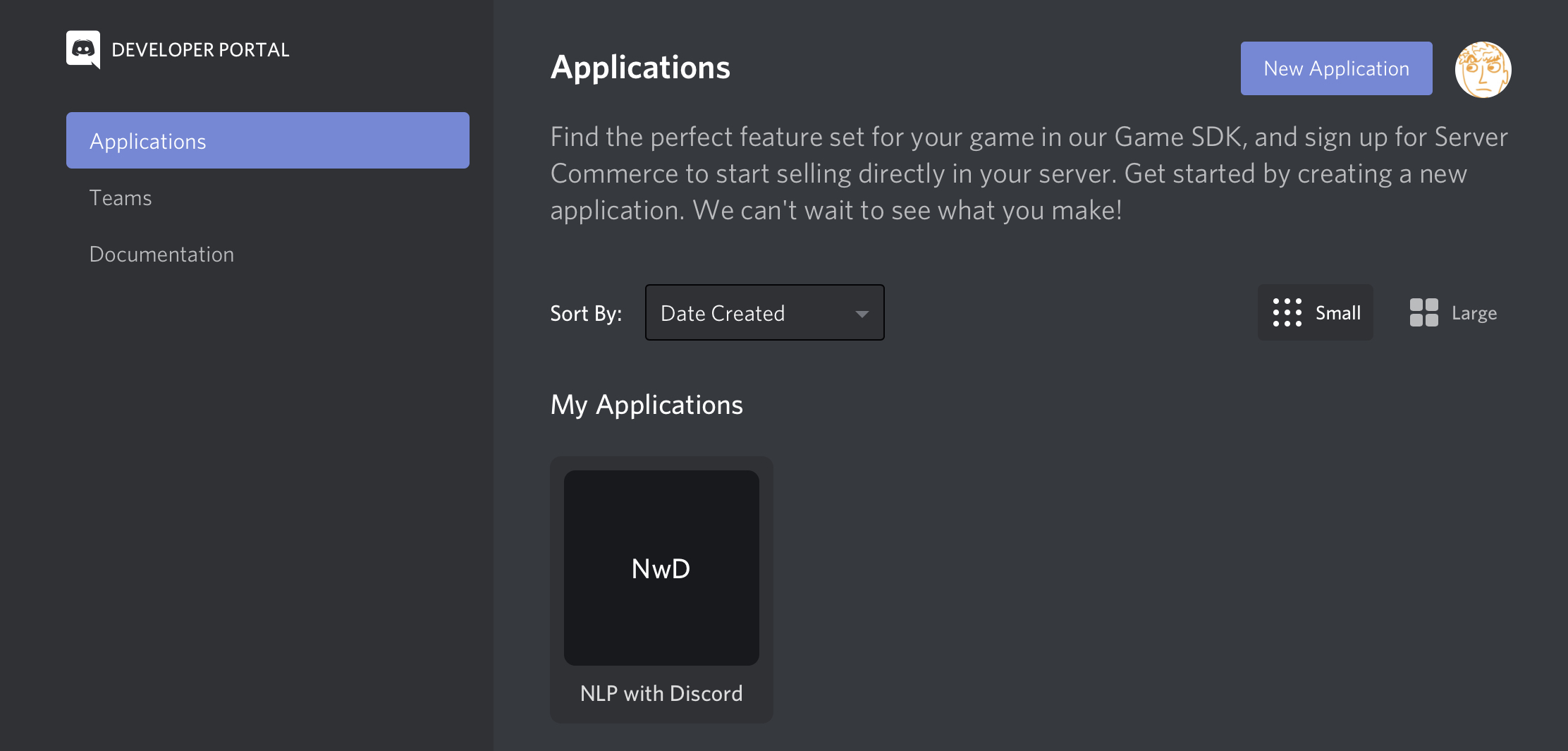Open the NwD application thumbnail
The image size is (1568, 751).
click(x=661, y=568)
